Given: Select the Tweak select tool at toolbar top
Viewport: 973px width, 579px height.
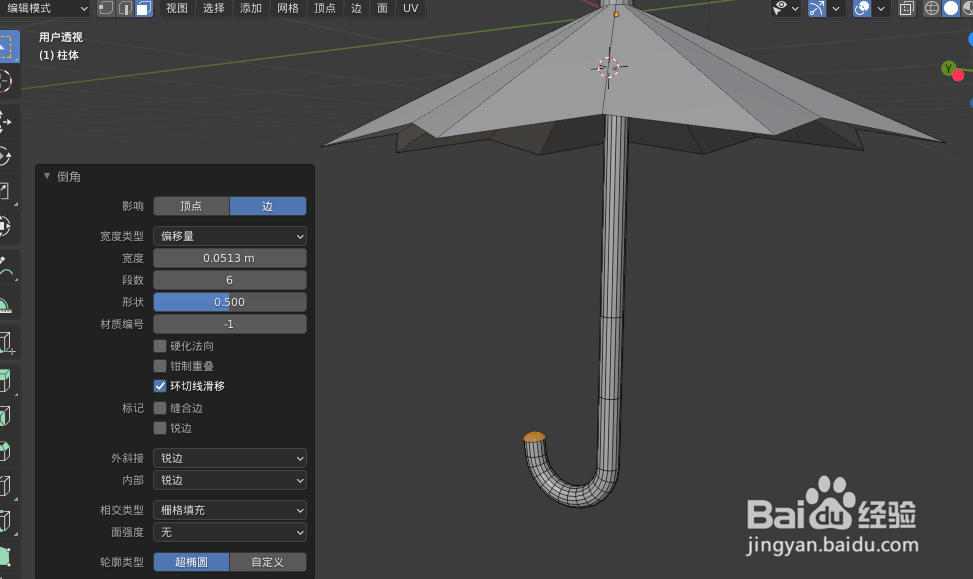Looking at the screenshot, I should coord(10,45).
